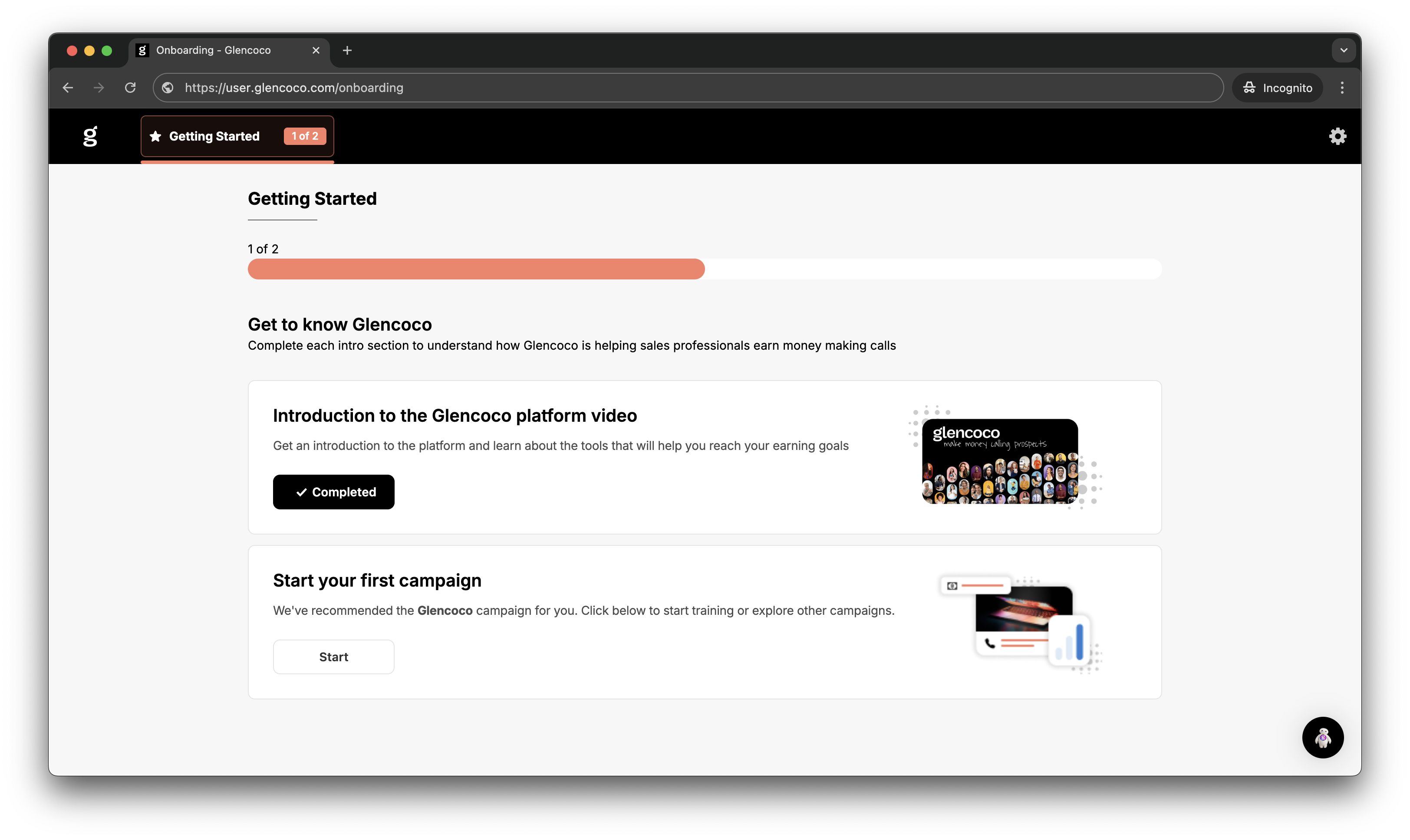Click the Glencoco logo in header
The image size is (1410, 840).
click(x=90, y=136)
